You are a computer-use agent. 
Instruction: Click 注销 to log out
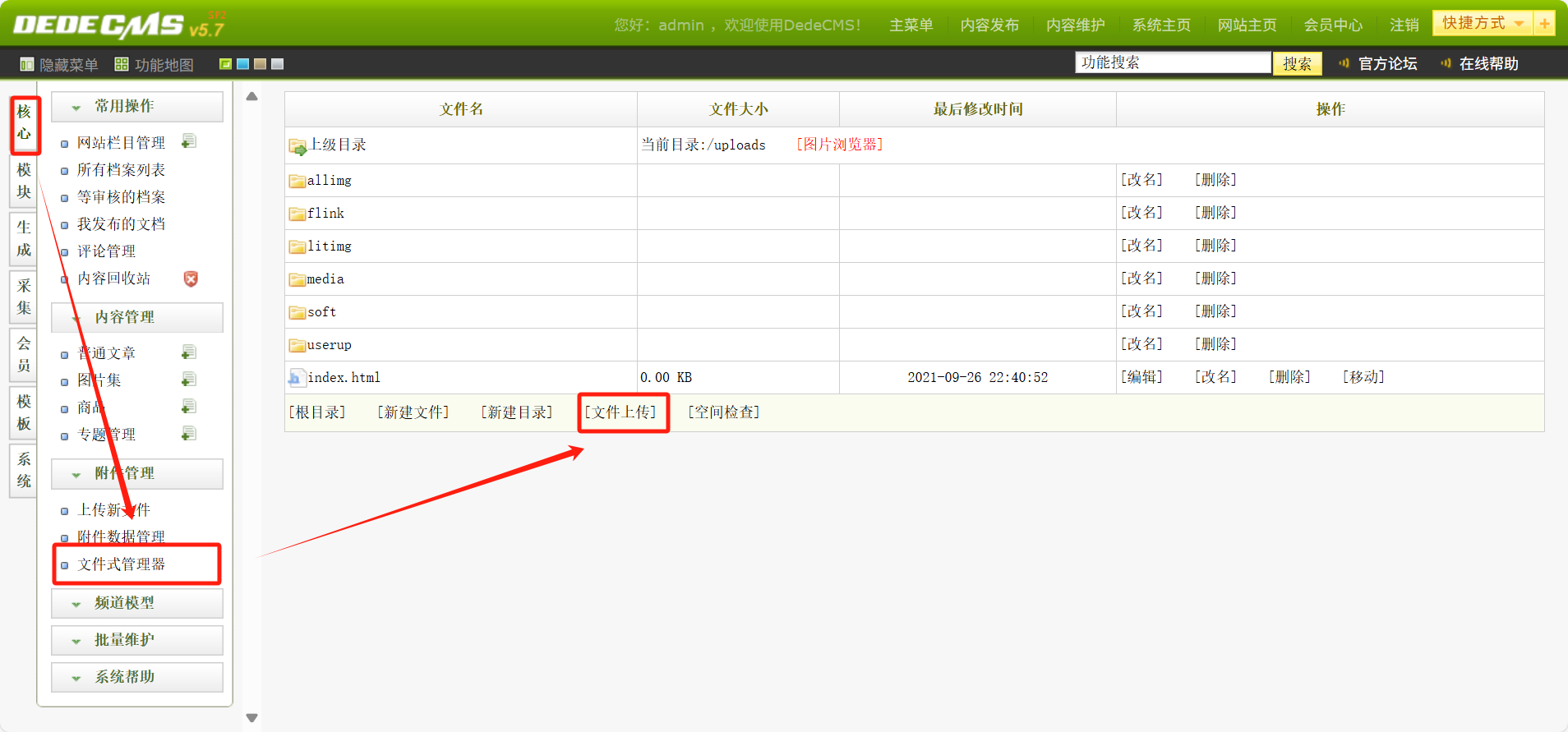[1404, 25]
